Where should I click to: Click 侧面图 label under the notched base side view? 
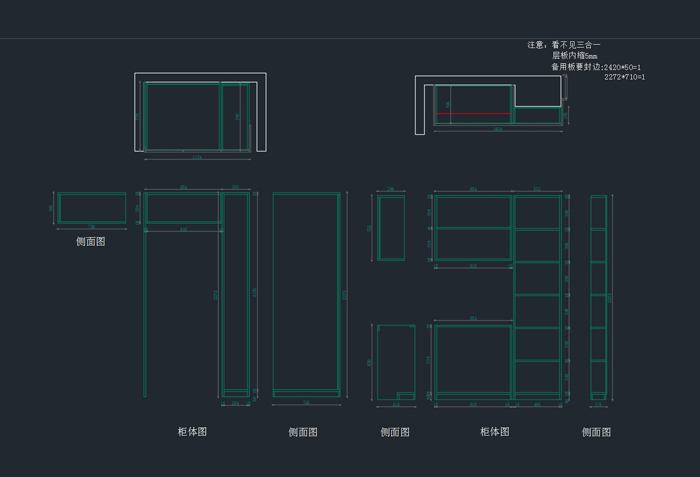click(x=395, y=432)
